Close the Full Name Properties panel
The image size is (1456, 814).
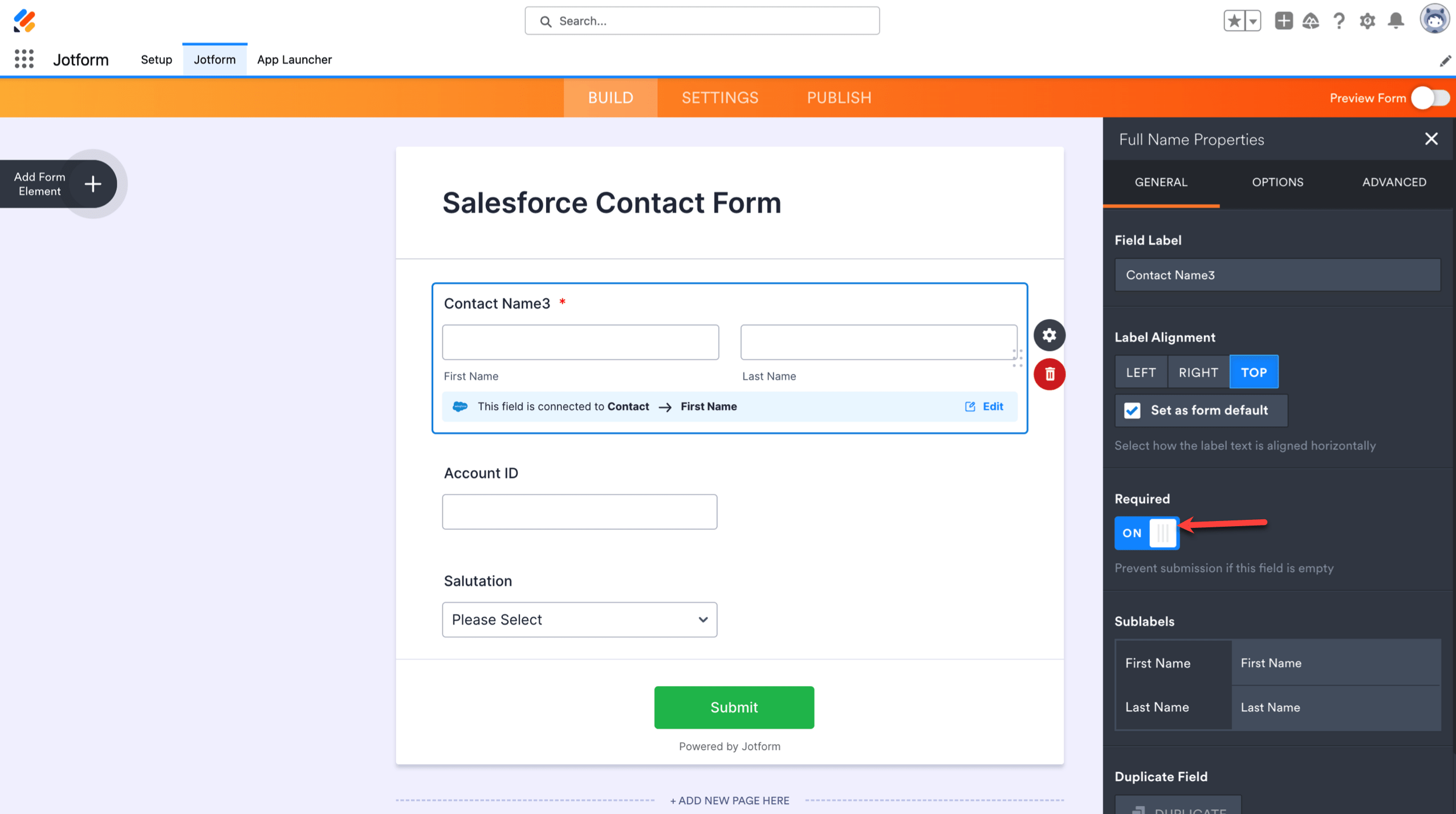click(1431, 139)
